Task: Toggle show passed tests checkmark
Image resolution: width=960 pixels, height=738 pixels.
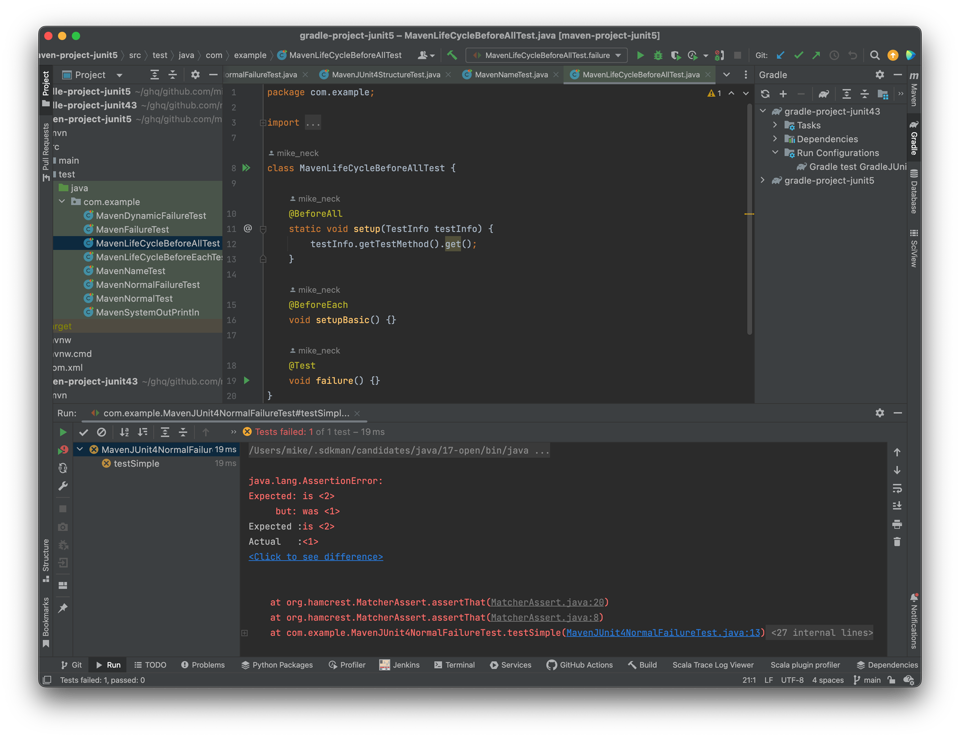Action: coord(84,432)
